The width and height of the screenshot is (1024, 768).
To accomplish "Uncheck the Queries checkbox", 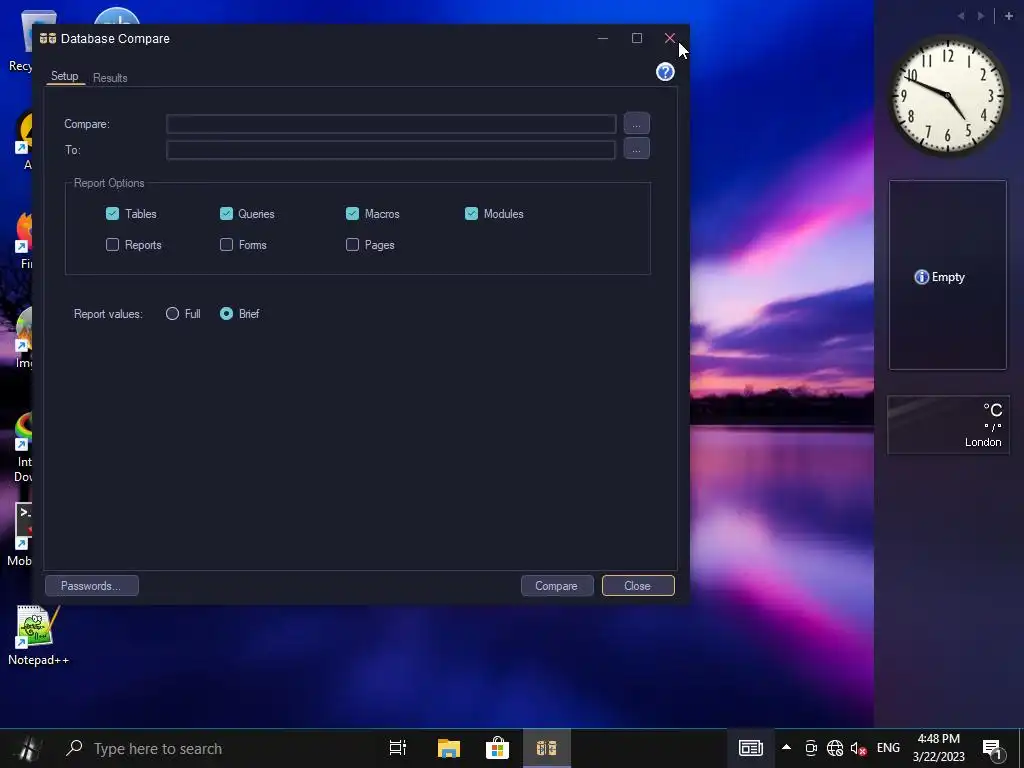I will pos(226,214).
